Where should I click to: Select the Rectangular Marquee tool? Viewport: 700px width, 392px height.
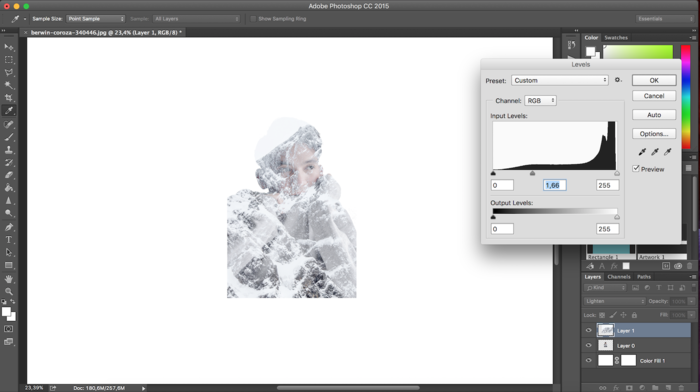[8, 59]
